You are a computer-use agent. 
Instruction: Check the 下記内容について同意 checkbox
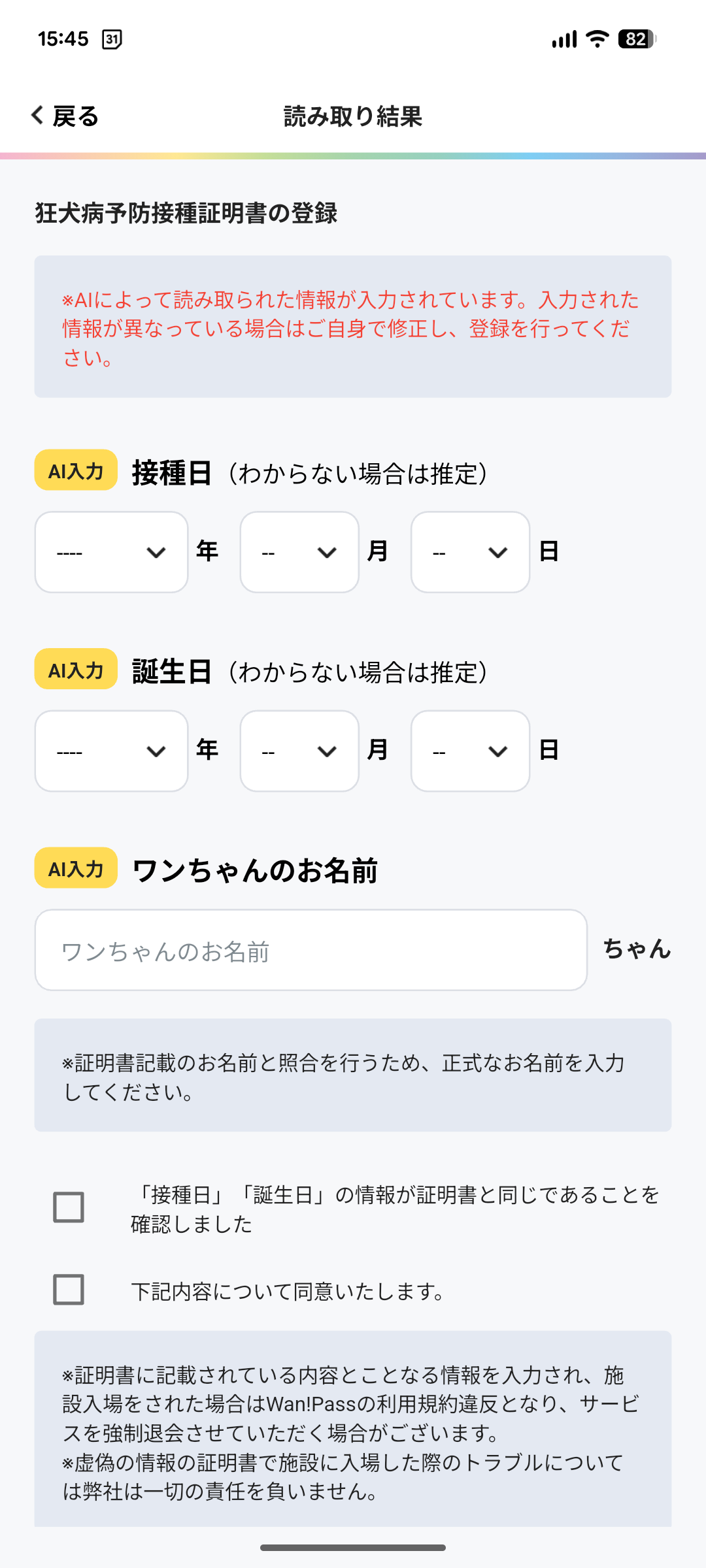coord(69,1290)
